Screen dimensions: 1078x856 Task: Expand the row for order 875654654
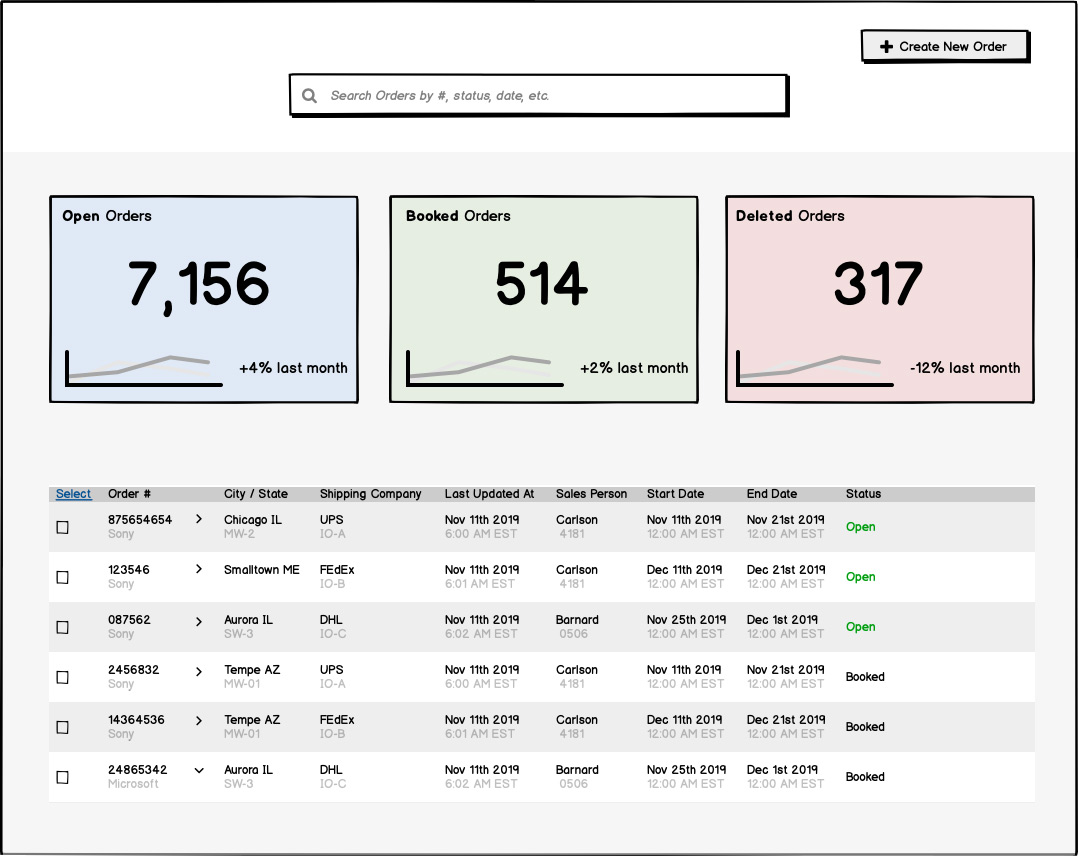(x=199, y=519)
